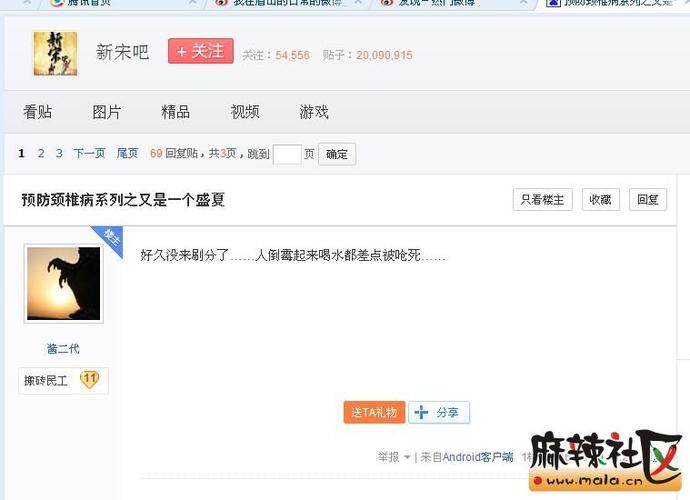Click current page number 1

21,153
